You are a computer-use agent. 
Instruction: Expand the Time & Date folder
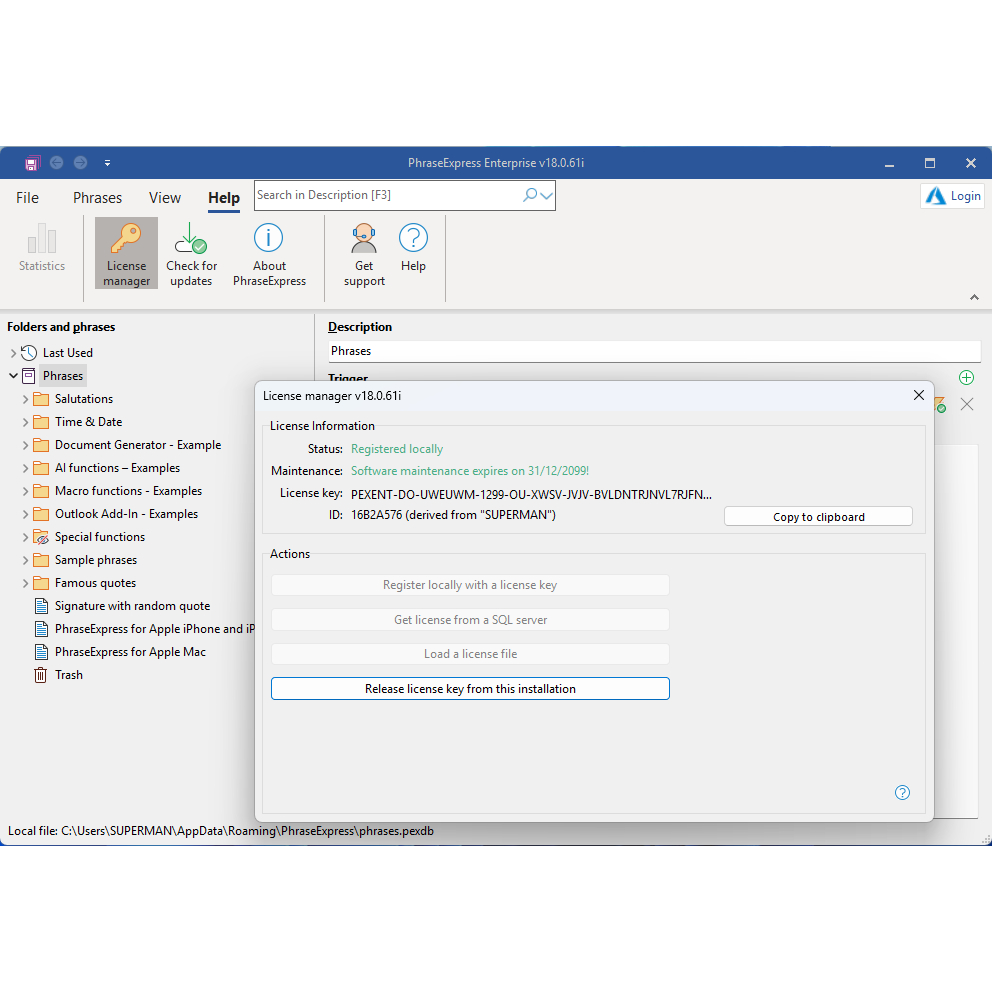[x=25, y=422]
